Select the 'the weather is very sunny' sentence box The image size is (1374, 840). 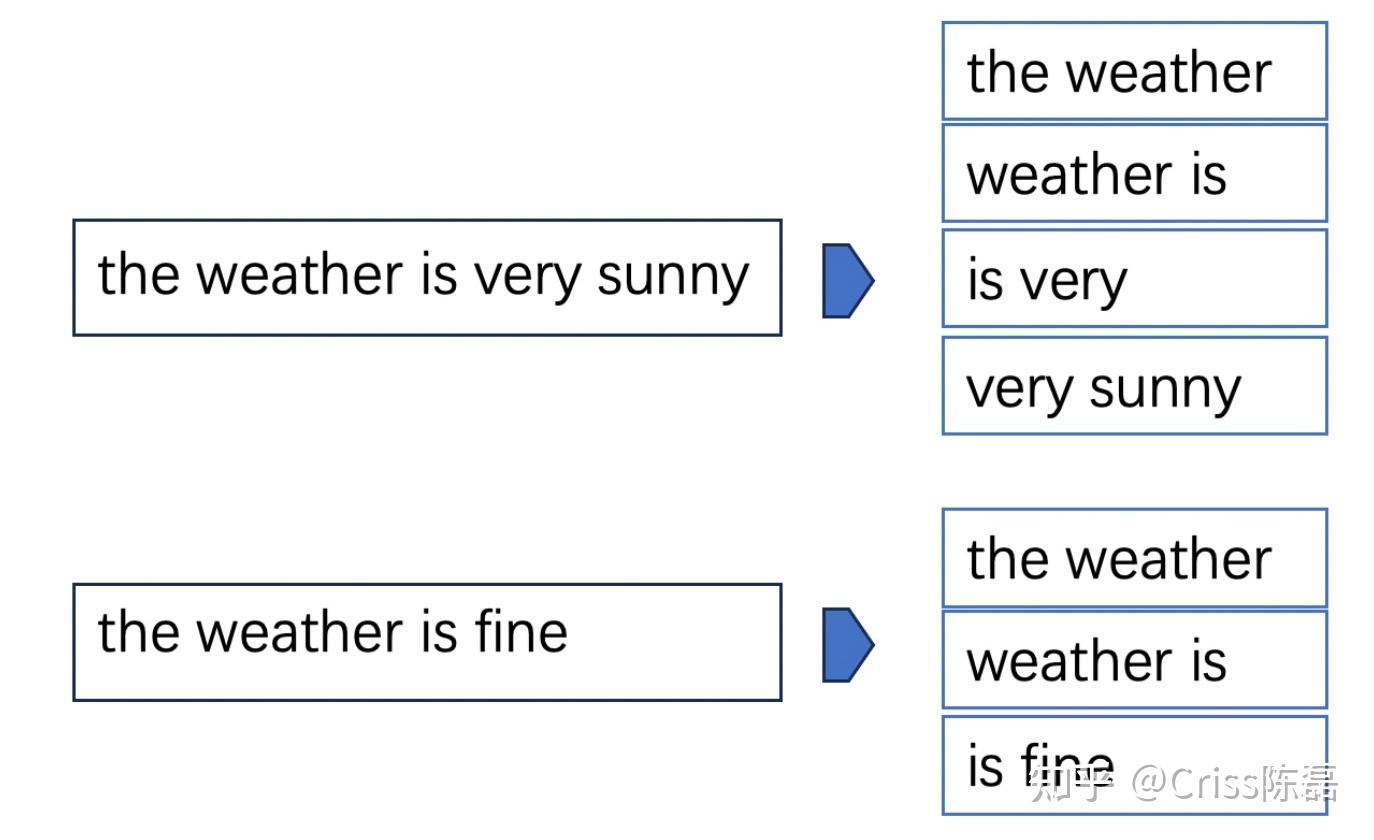click(426, 277)
